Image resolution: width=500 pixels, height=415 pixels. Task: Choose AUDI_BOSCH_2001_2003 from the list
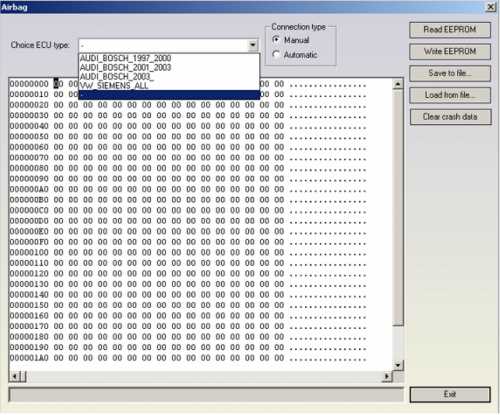169,67
